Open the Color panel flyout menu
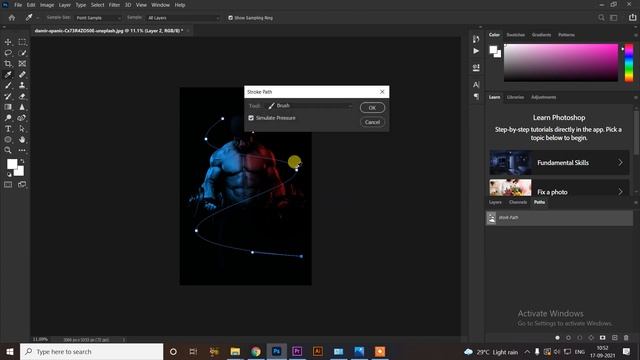The image size is (640, 360). tap(636, 35)
